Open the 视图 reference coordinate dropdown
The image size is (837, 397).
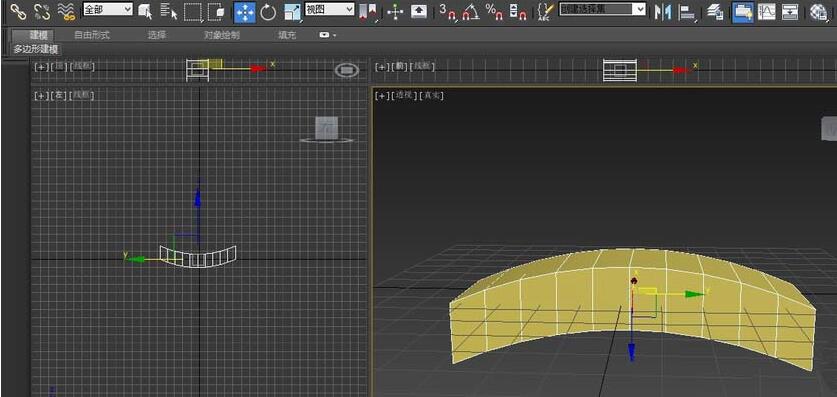point(329,9)
